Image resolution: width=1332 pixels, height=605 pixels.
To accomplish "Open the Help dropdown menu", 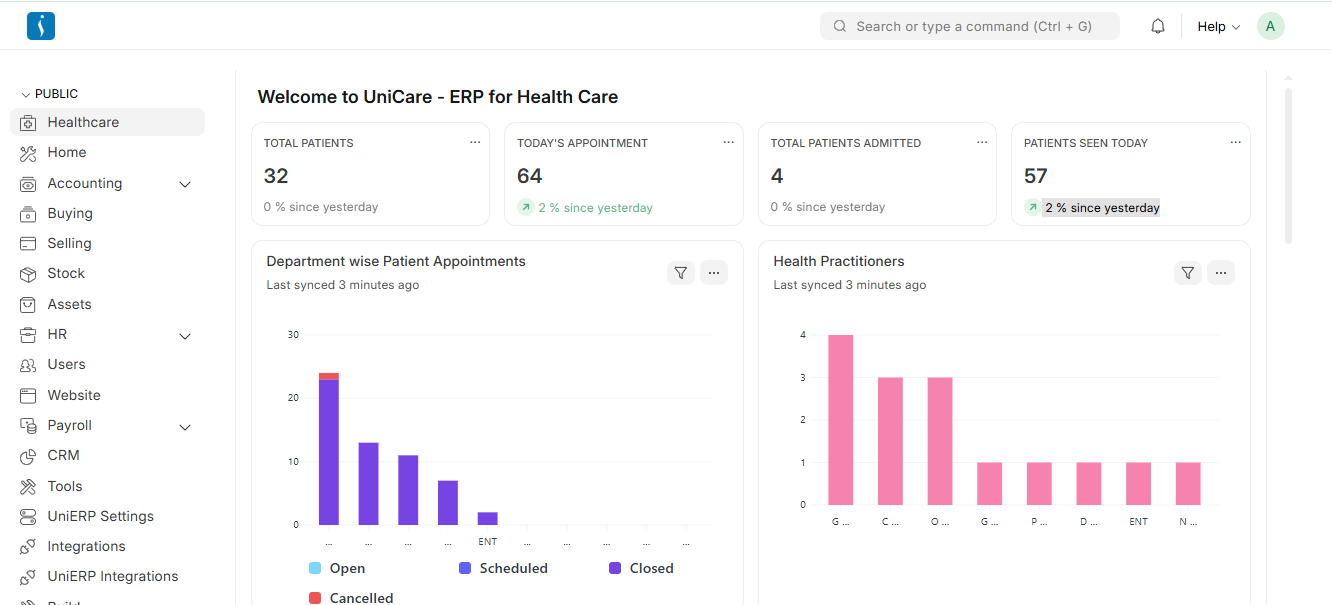I will tap(1218, 27).
